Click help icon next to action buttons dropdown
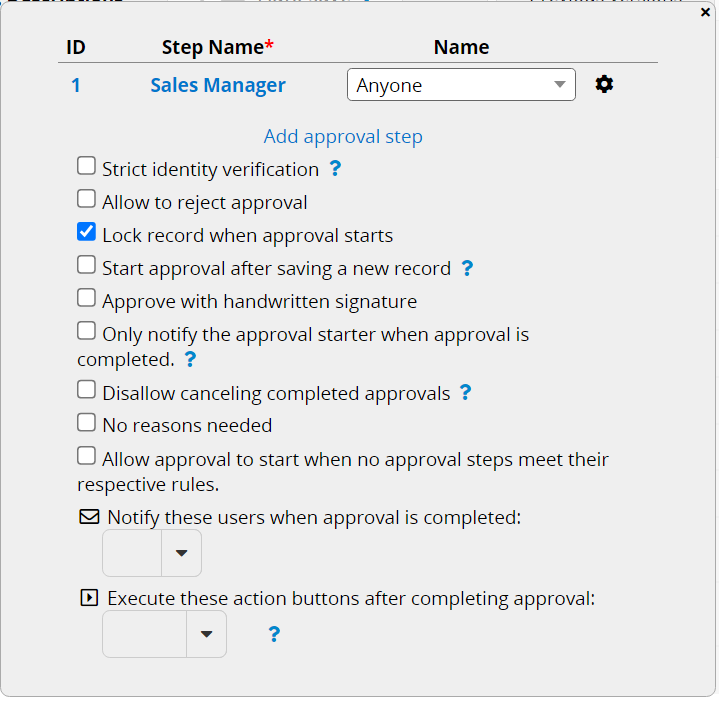Image resolution: width=719 pixels, height=701 pixels. pyautogui.click(x=274, y=634)
